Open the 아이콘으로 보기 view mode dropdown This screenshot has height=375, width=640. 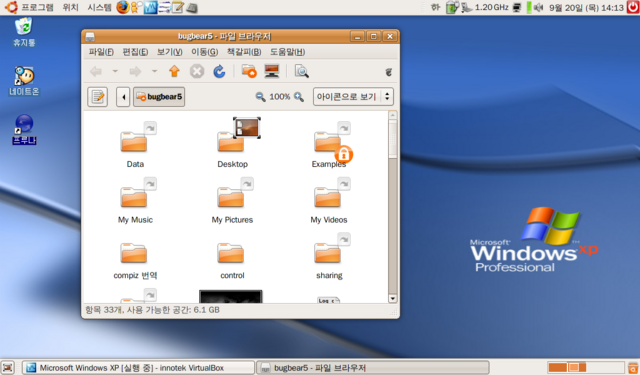pyautogui.click(x=353, y=97)
